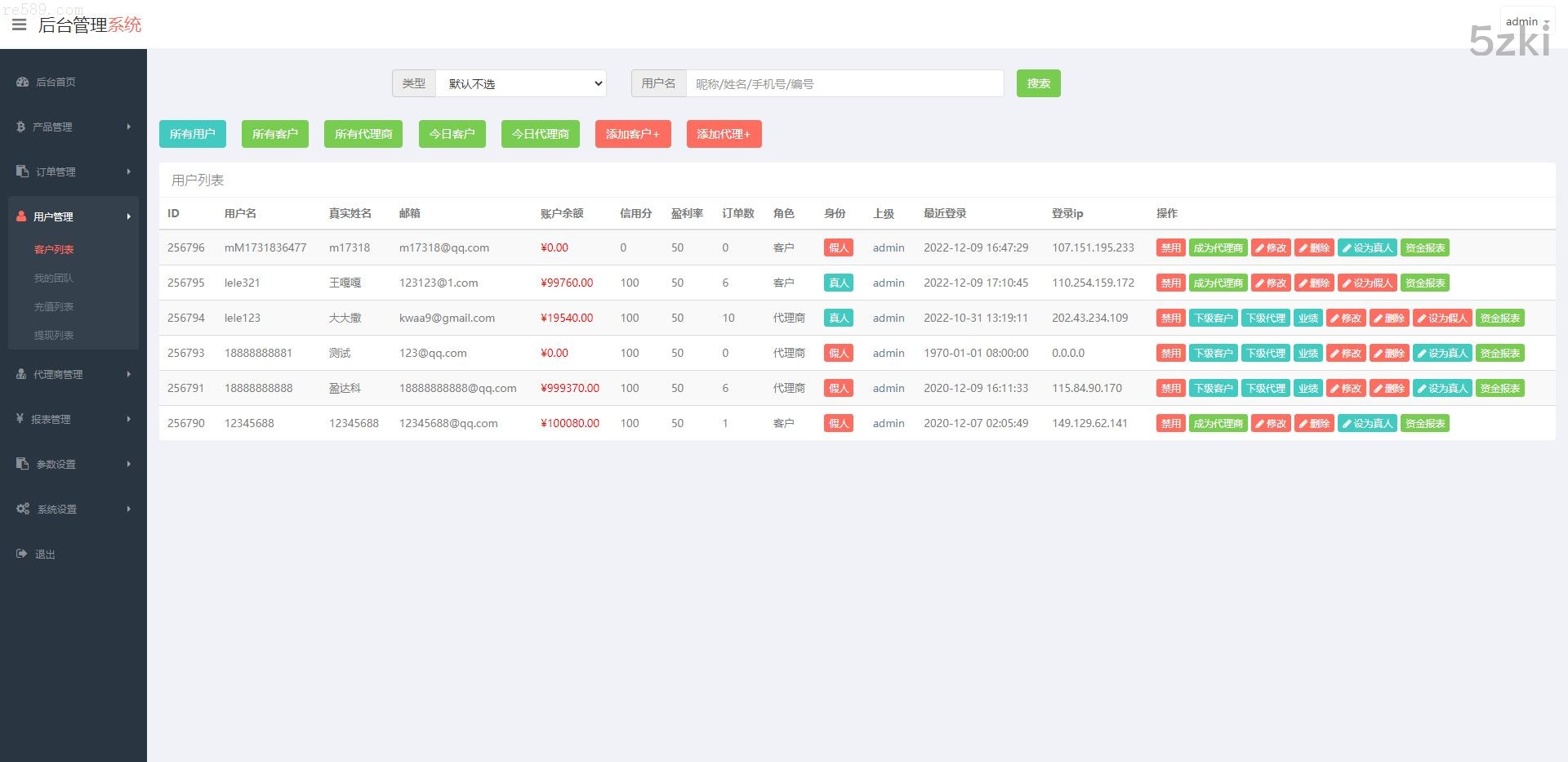Open 充值列表 in sidebar submenu
This screenshot has height=762, width=1568.
pos(54,307)
